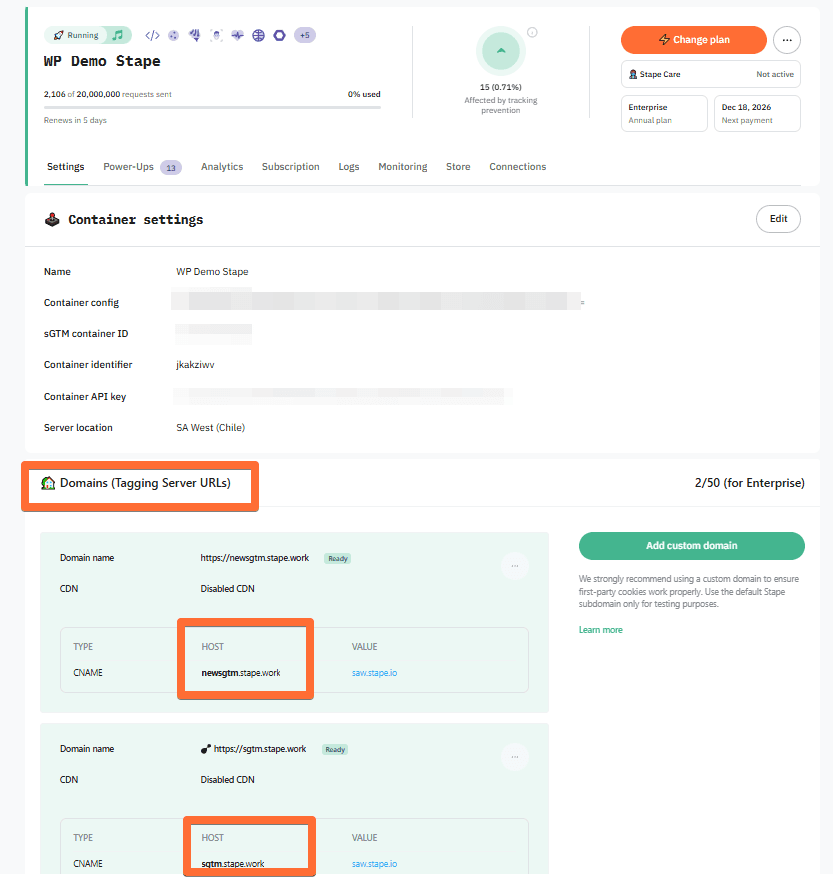Image resolution: width=833 pixels, height=880 pixels.
Task: Click the hexagon power-up icon
Action: [x=280, y=34]
